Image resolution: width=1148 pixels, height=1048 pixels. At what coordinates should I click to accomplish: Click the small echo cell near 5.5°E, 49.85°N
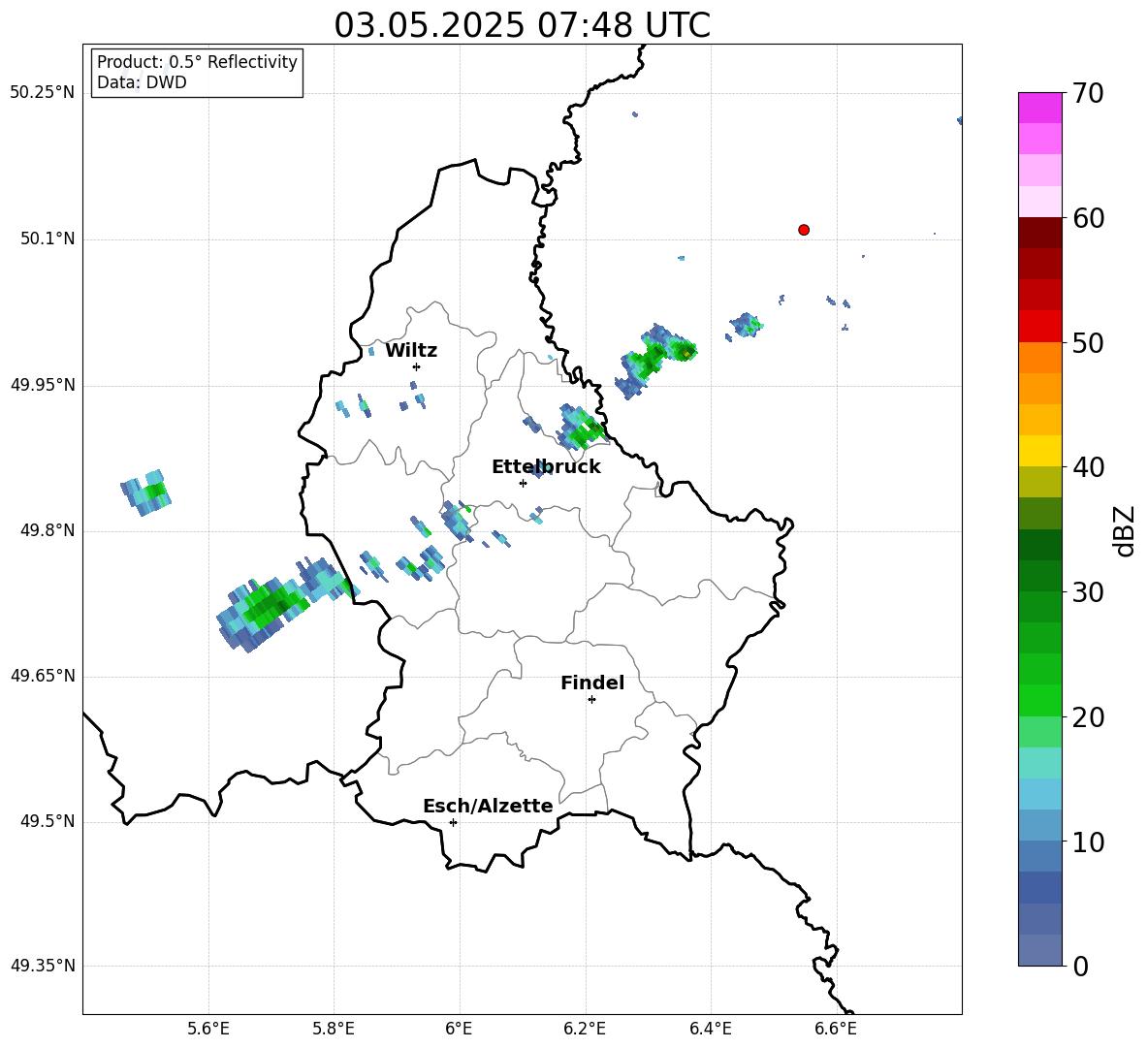click(146, 492)
